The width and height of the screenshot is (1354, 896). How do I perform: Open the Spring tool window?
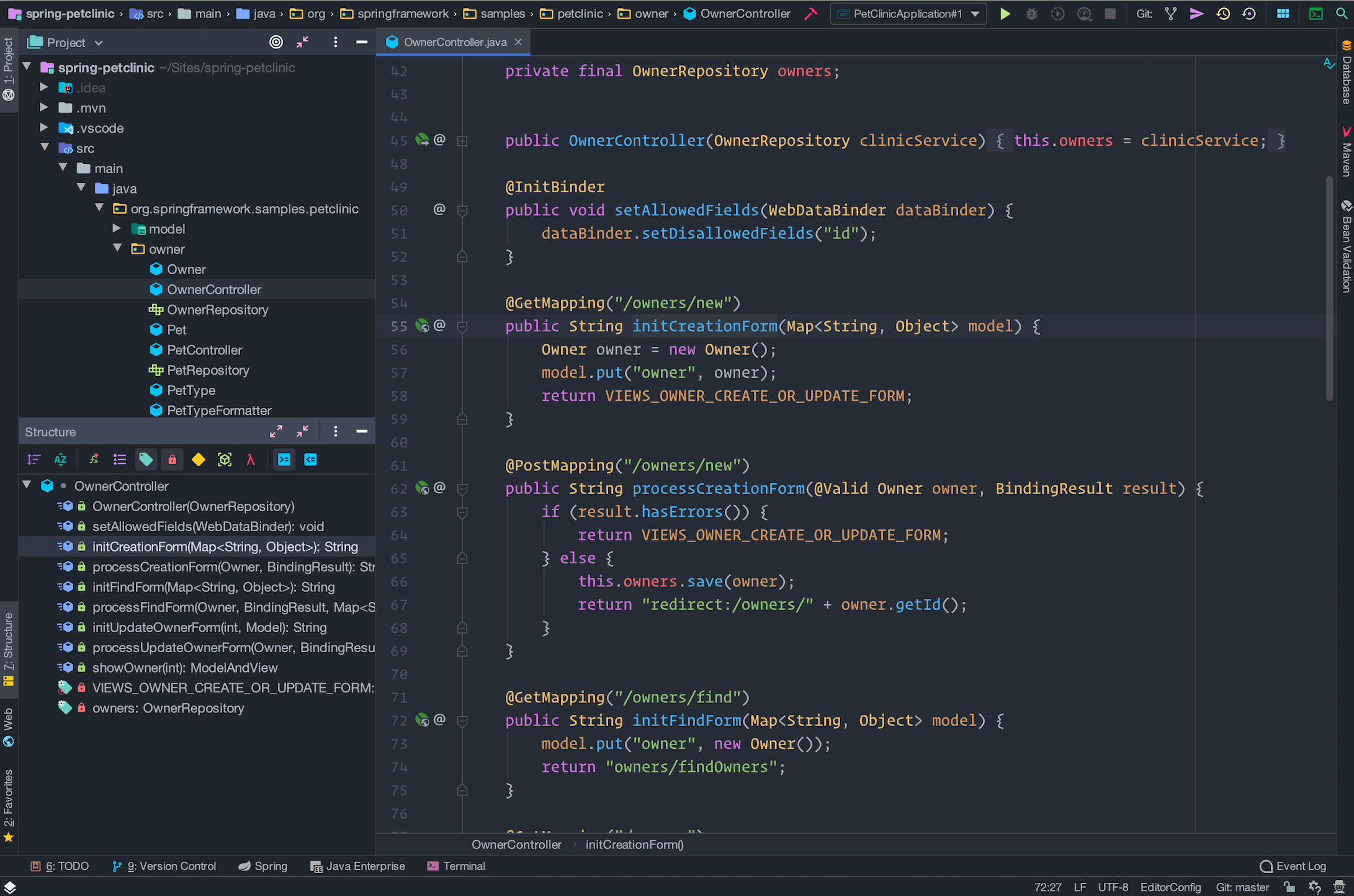tap(263, 866)
